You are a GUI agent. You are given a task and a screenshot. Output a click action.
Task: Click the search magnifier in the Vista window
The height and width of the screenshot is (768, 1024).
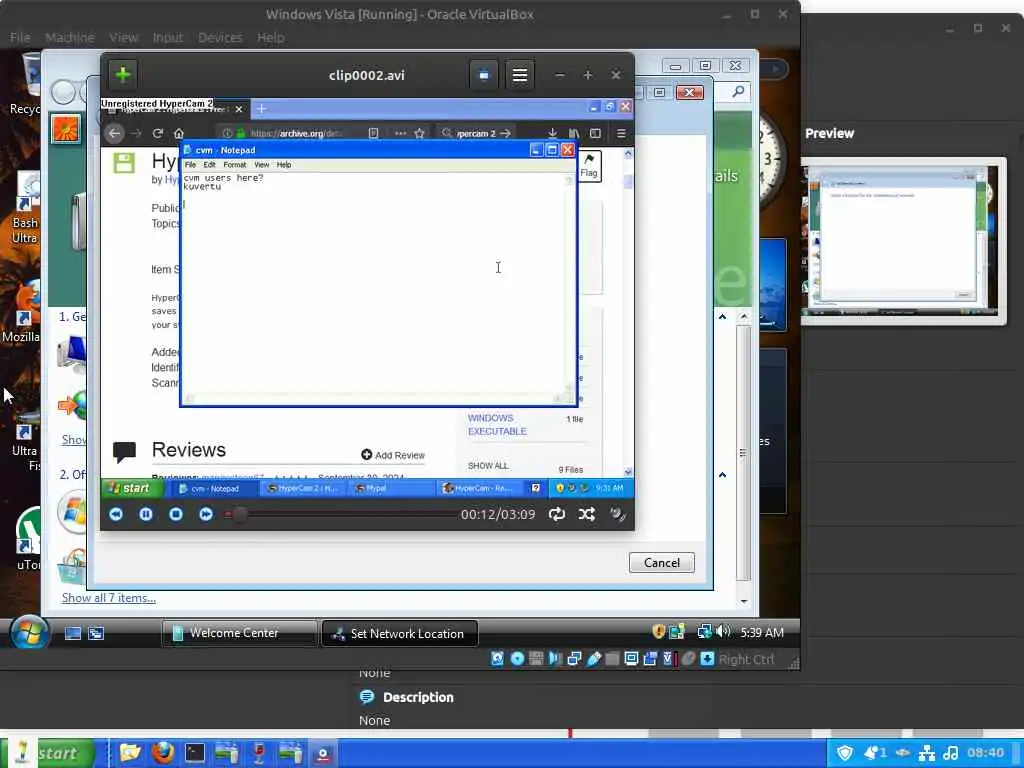pyautogui.click(x=738, y=92)
